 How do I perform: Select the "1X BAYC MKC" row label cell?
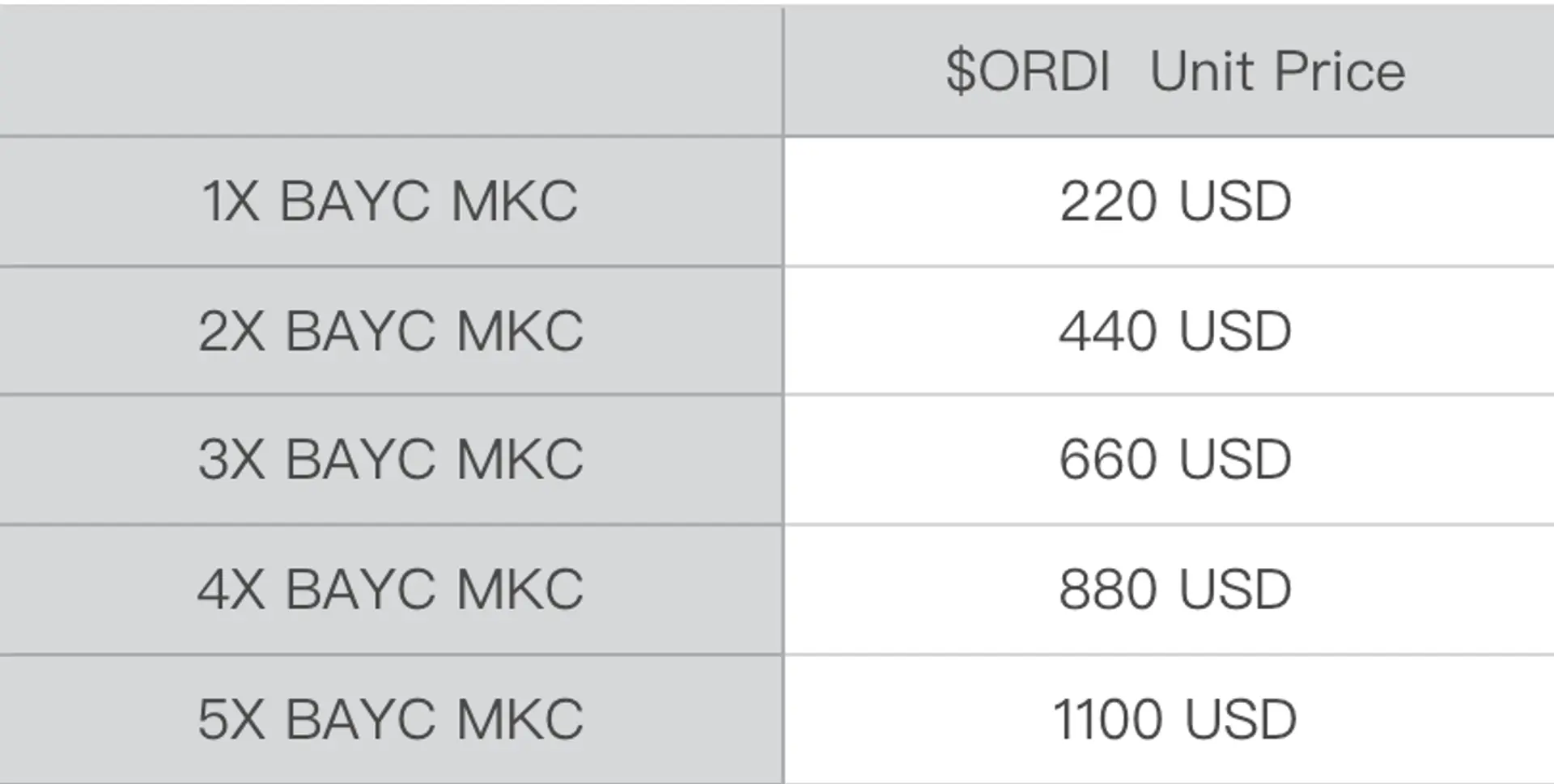[x=389, y=201]
